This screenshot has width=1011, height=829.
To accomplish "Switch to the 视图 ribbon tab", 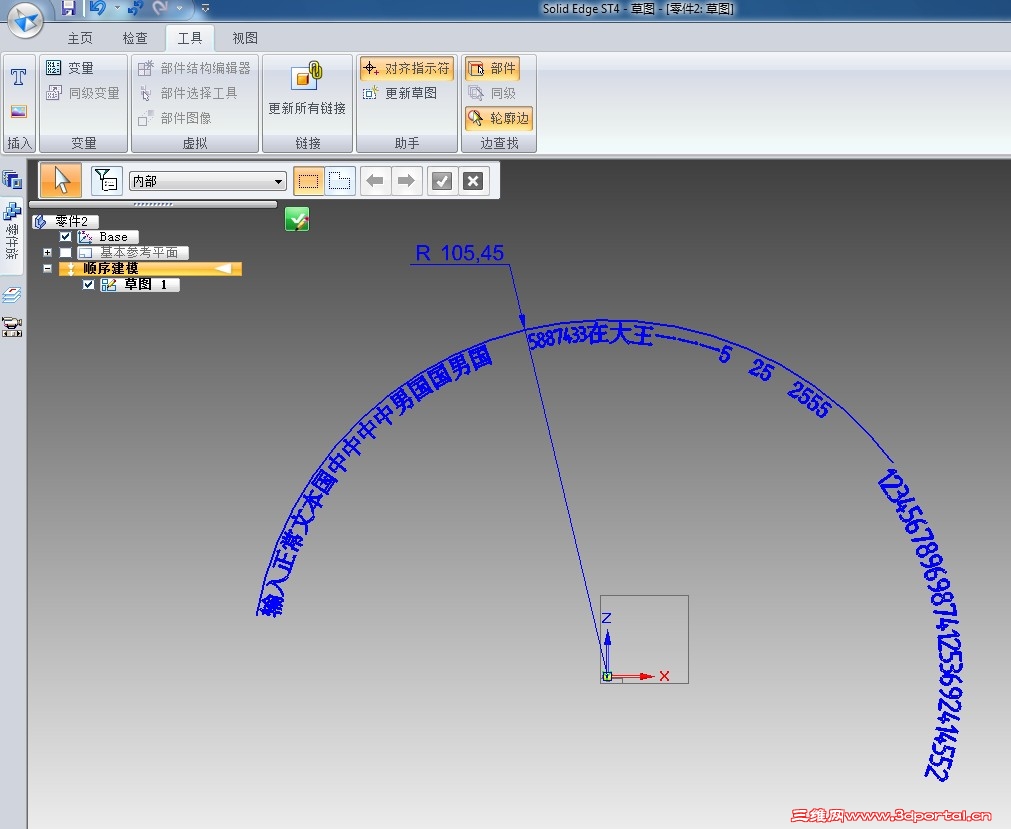I will (245, 38).
